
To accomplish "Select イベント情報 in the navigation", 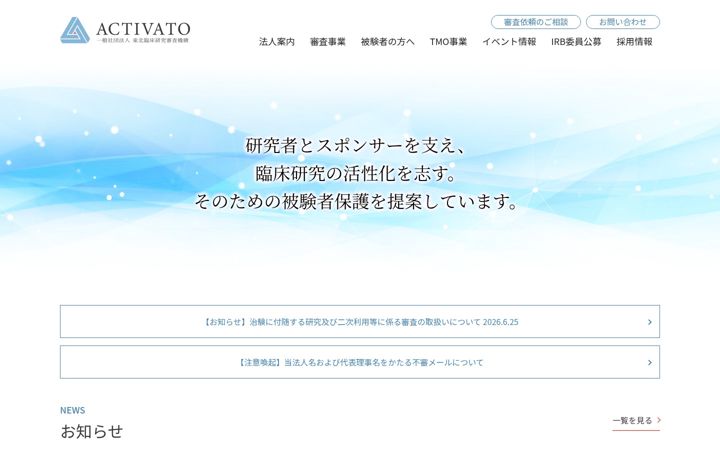I will 509,42.
